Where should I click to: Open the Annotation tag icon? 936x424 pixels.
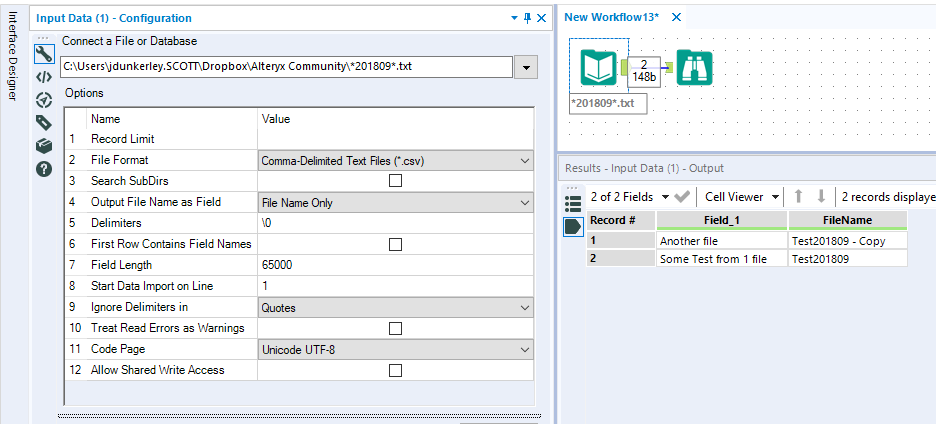[x=44, y=123]
